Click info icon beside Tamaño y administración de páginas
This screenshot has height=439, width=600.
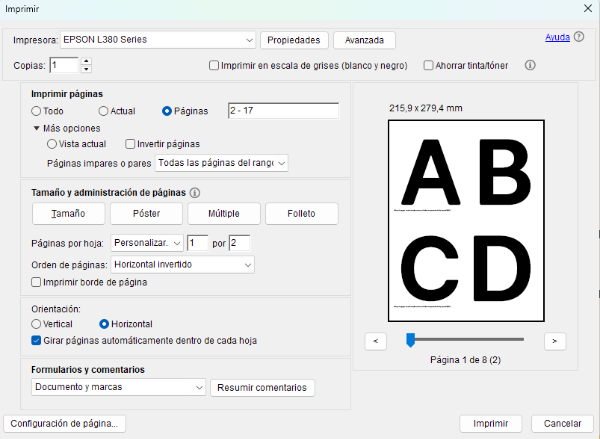[x=195, y=193]
